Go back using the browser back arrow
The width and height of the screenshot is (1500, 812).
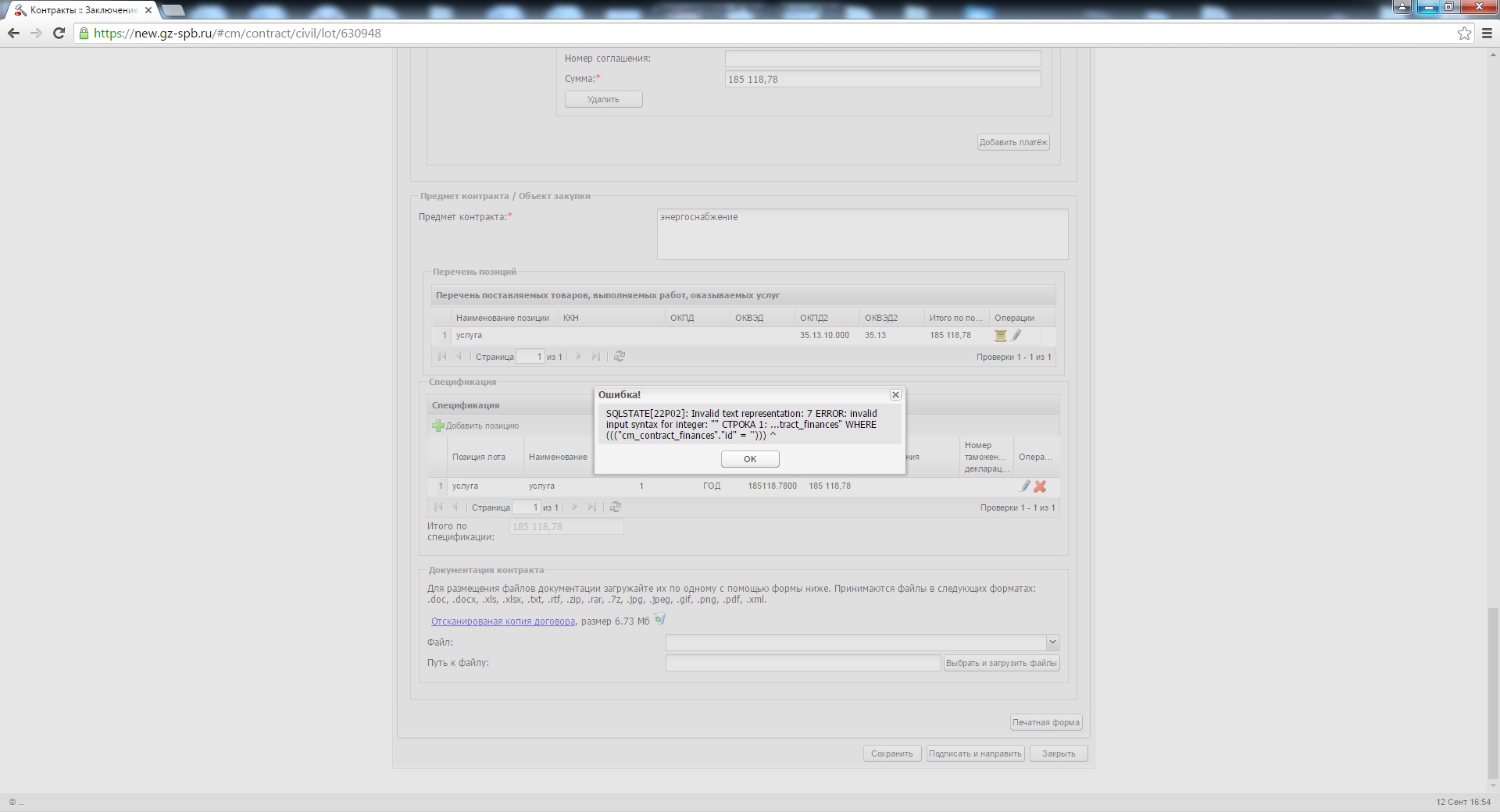[13, 33]
